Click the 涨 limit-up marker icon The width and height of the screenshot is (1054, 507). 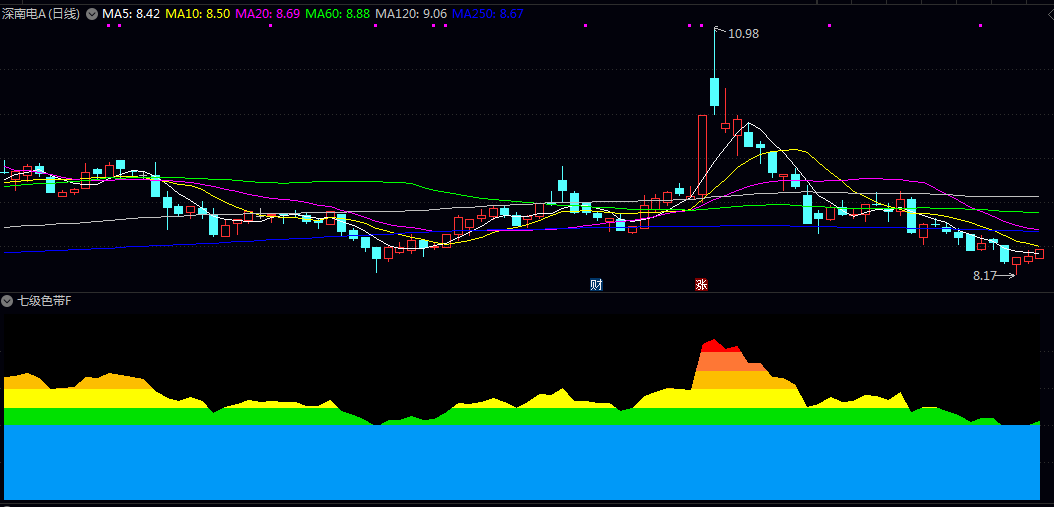pyautogui.click(x=701, y=285)
